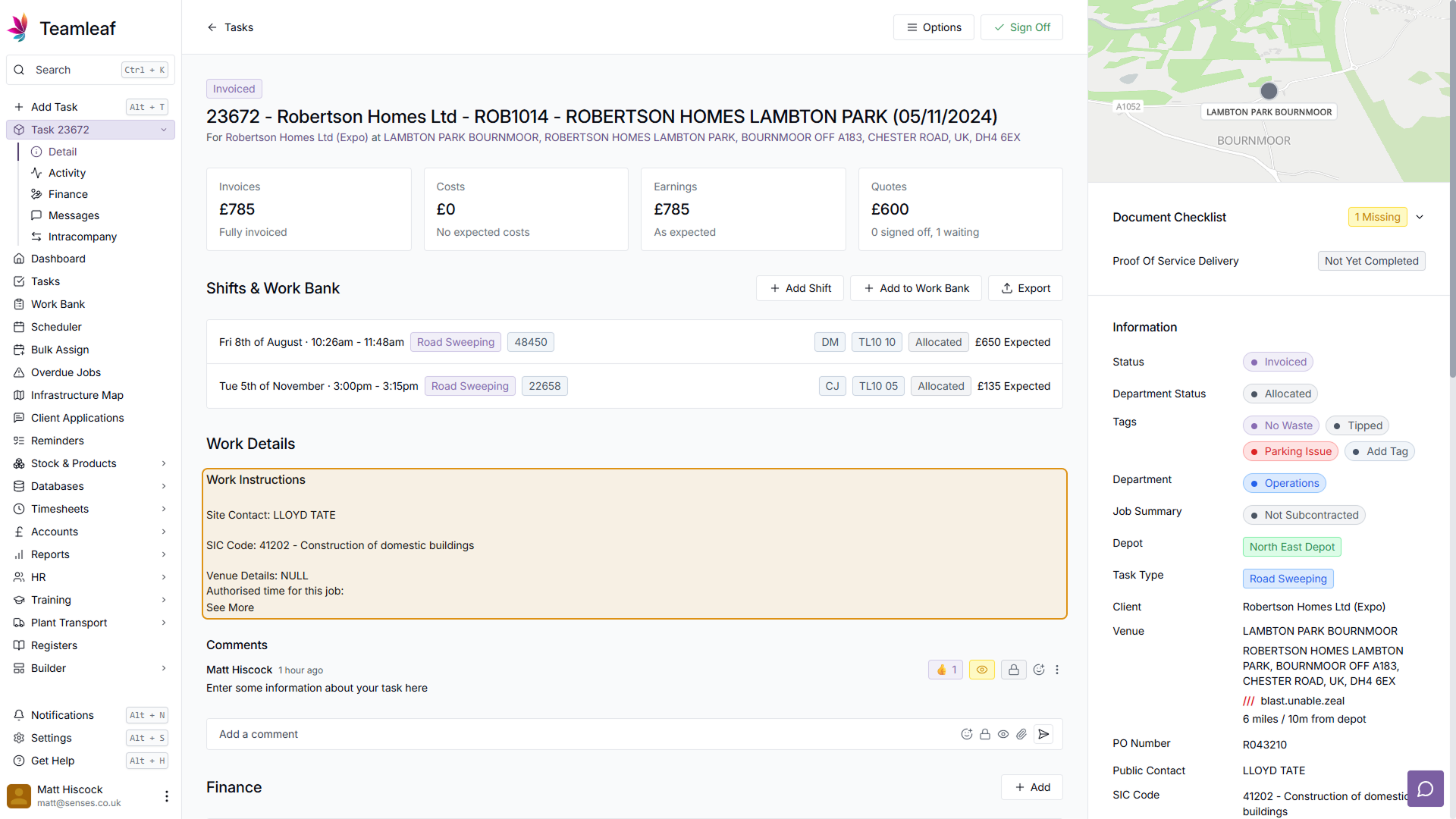Expand the Document Checklist chevron
The height and width of the screenshot is (819, 1456).
[1420, 217]
